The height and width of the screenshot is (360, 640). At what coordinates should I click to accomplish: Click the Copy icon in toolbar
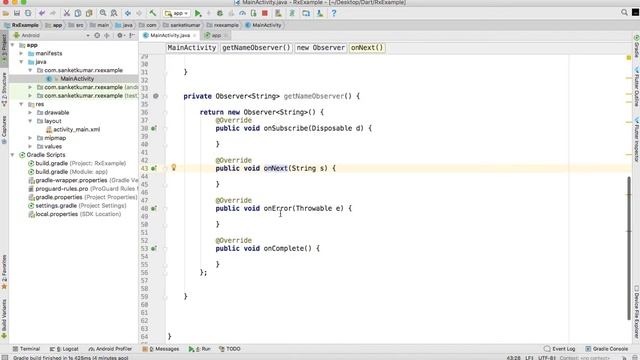pos(78,13)
